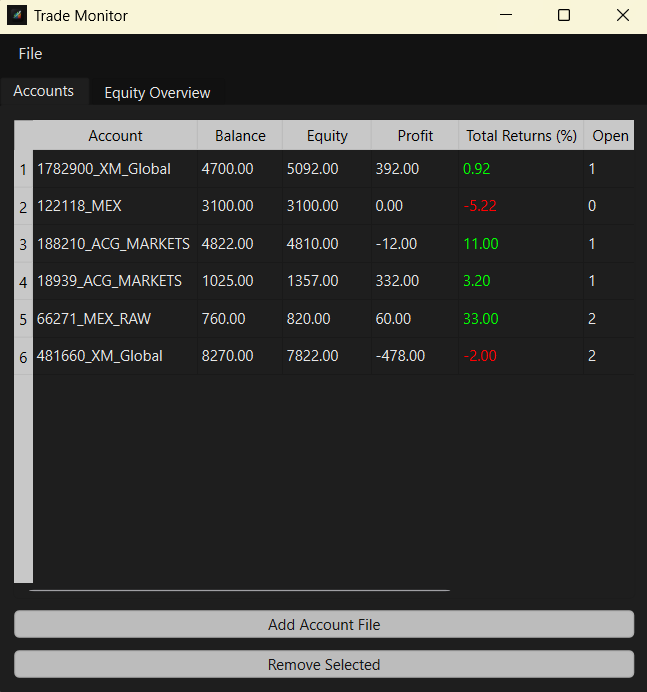Open the File menu
Screen dimensions: 647x692
pyautogui.click(x=30, y=54)
